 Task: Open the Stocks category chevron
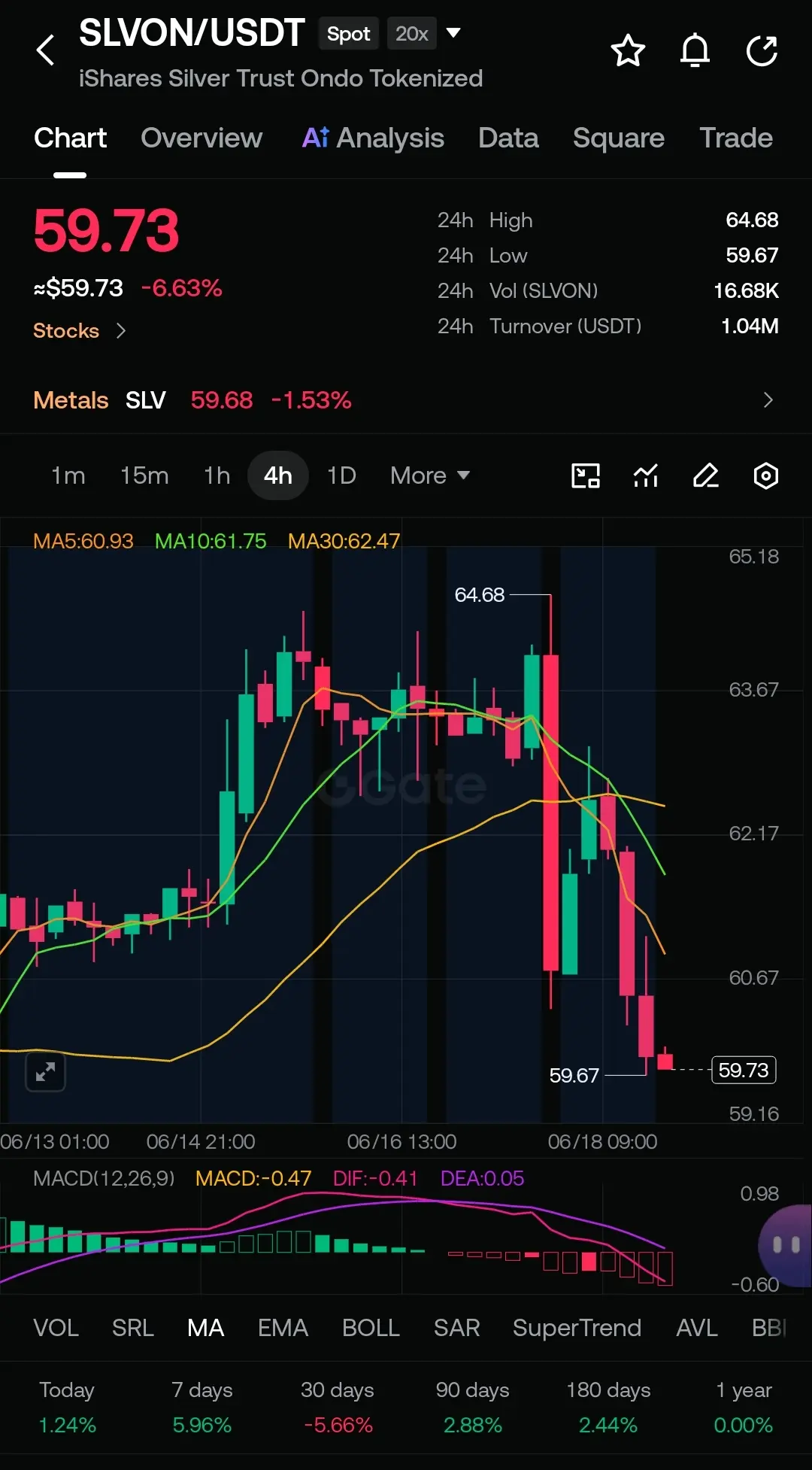[121, 330]
